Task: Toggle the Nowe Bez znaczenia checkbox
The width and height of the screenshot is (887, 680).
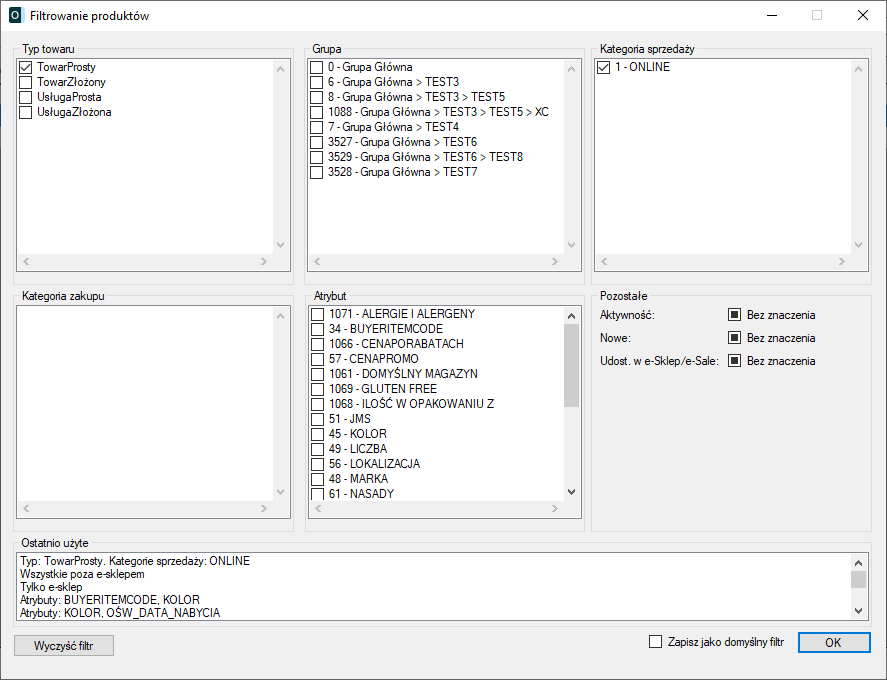Action: pyautogui.click(x=734, y=338)
